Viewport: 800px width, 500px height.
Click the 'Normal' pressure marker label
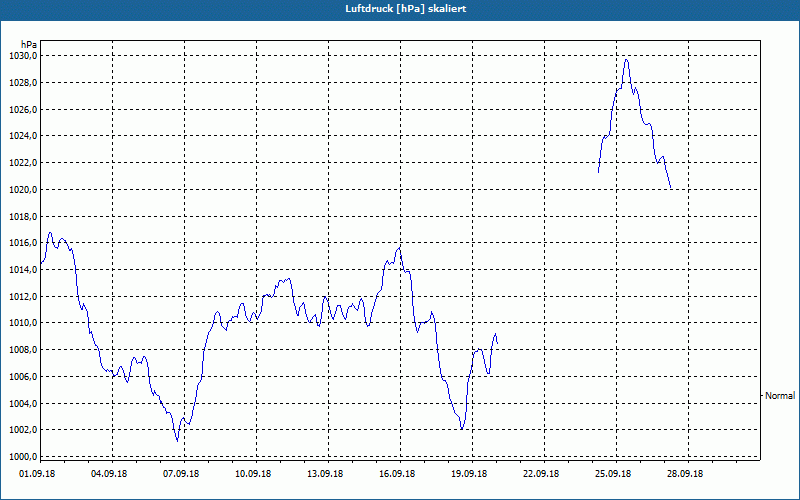(780, 395)
